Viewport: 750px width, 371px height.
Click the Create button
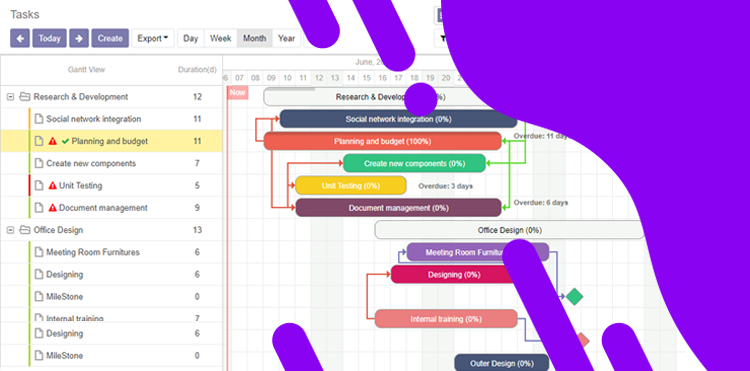[x=110, y=38]
